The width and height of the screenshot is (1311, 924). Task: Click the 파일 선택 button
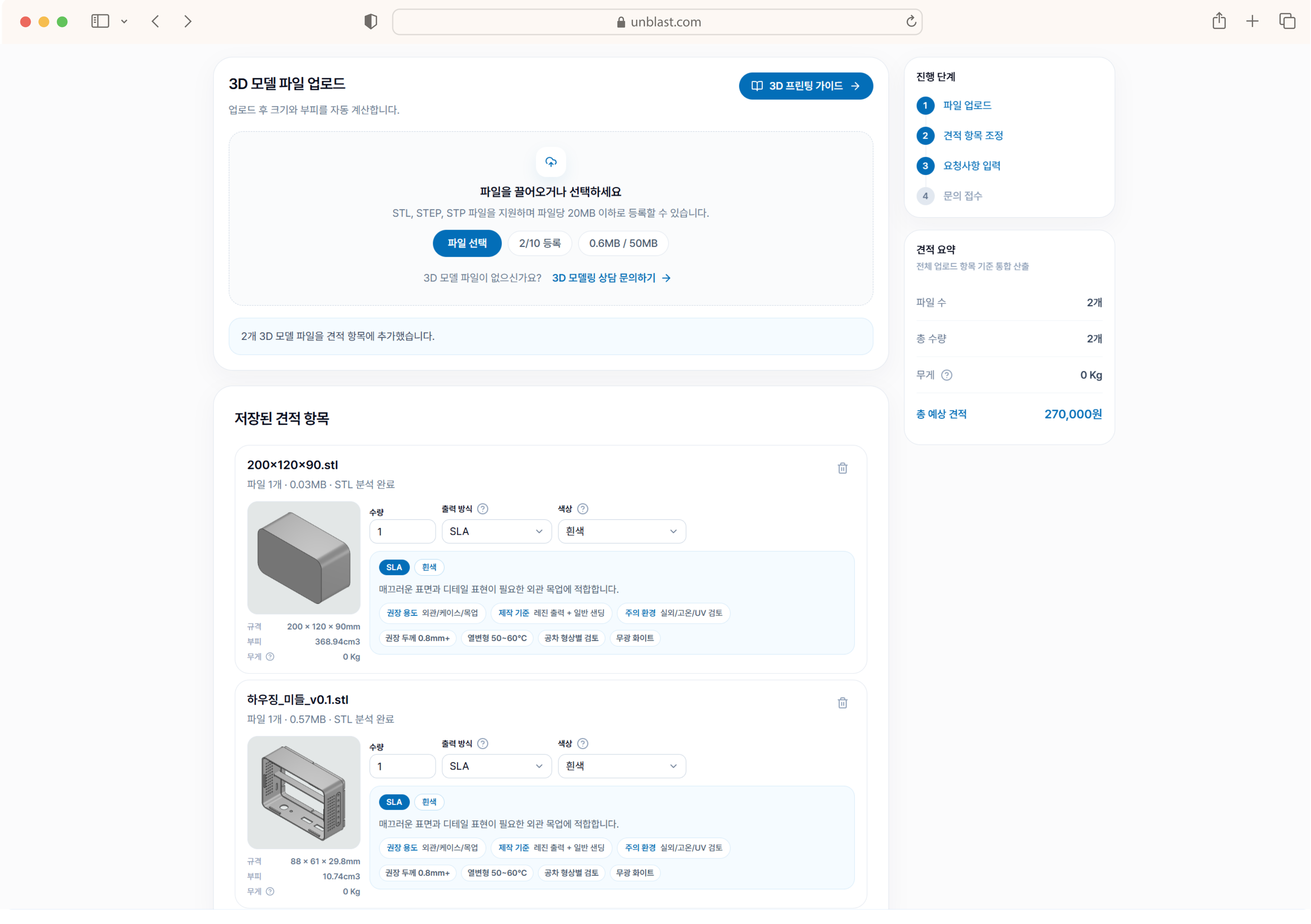[467, 243]
